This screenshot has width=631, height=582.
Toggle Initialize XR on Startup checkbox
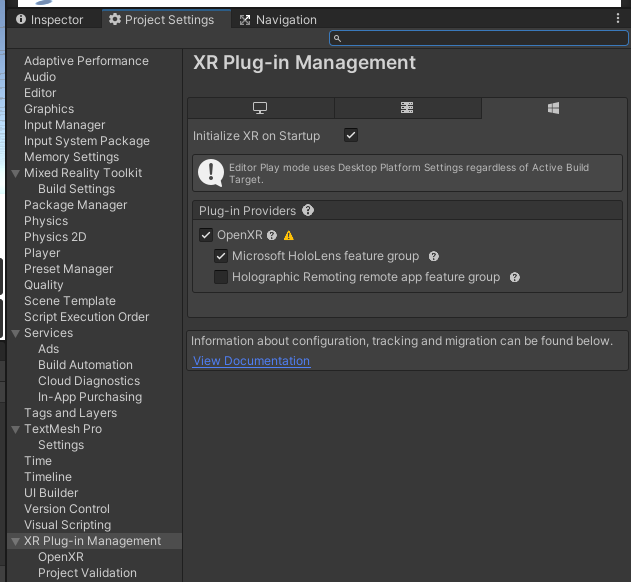[x=351, y=135]
